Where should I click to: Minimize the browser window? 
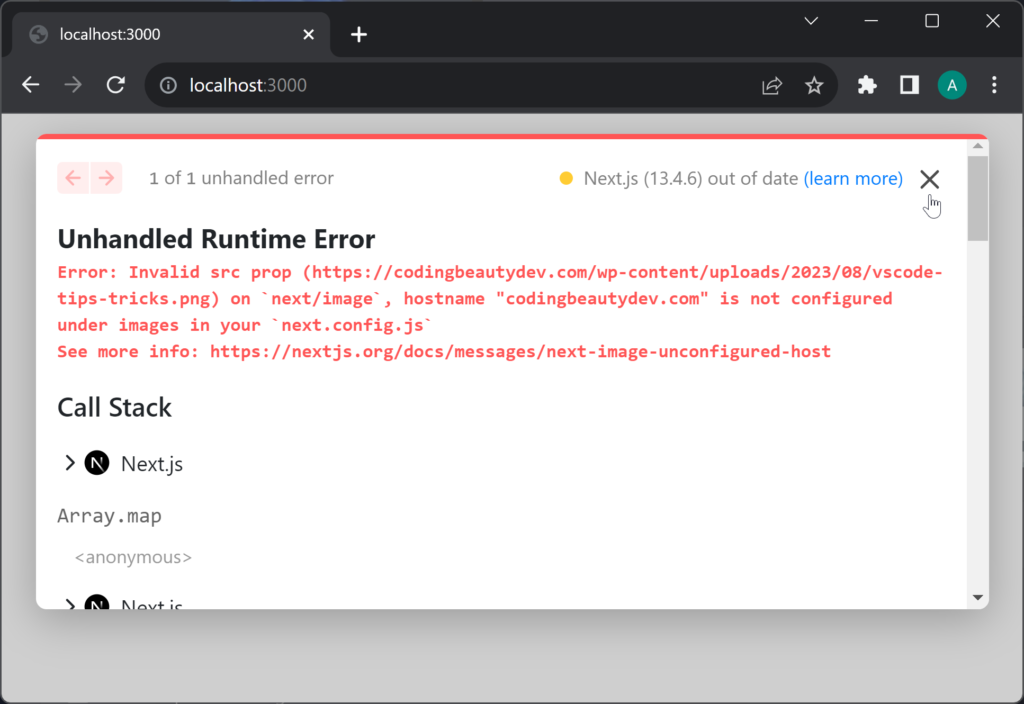tap(871, 21)
